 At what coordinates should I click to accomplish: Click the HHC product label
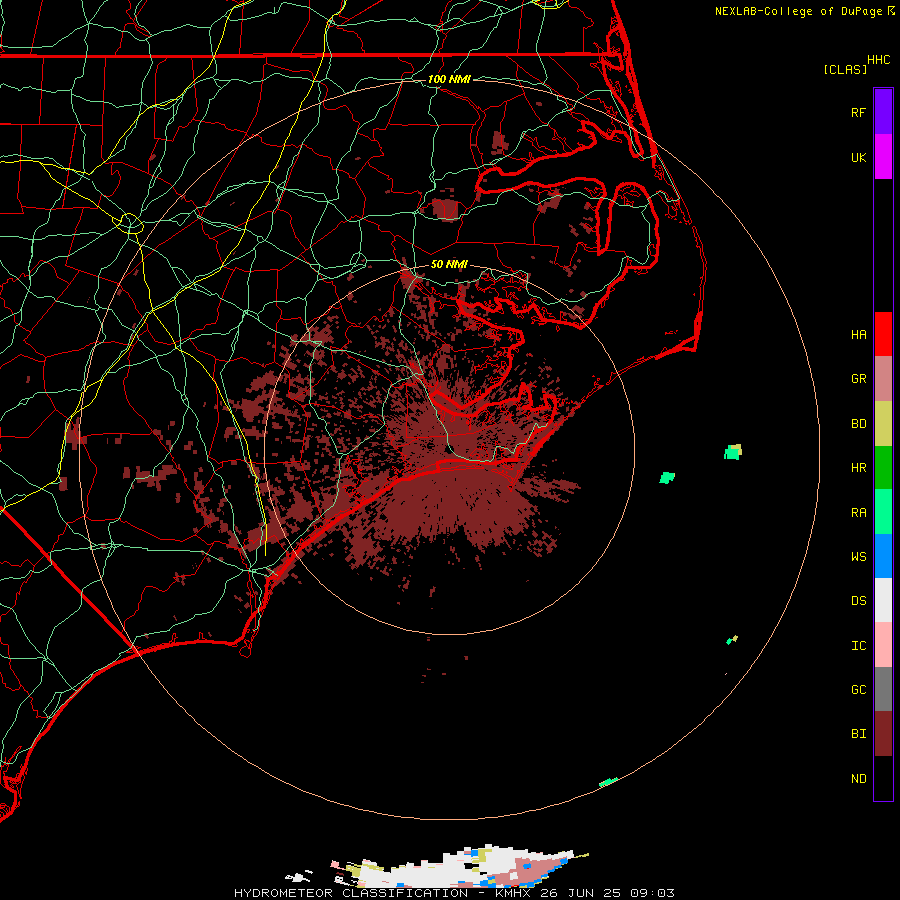[879, 60]
